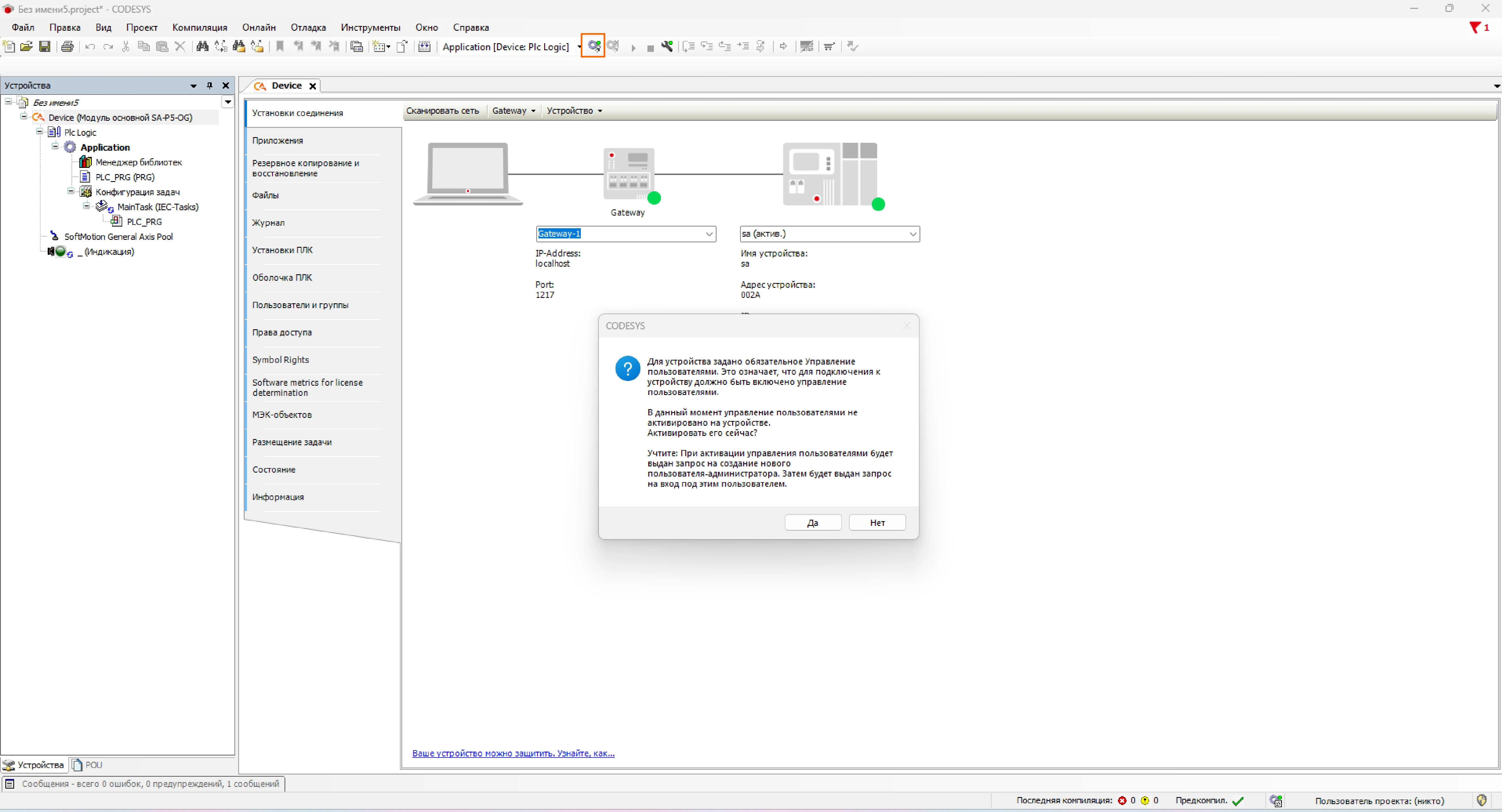Image resolution: width=1502 pixels, height=812 pixels.
Task: Collapse the Application tree node
Action: [55, 146]
